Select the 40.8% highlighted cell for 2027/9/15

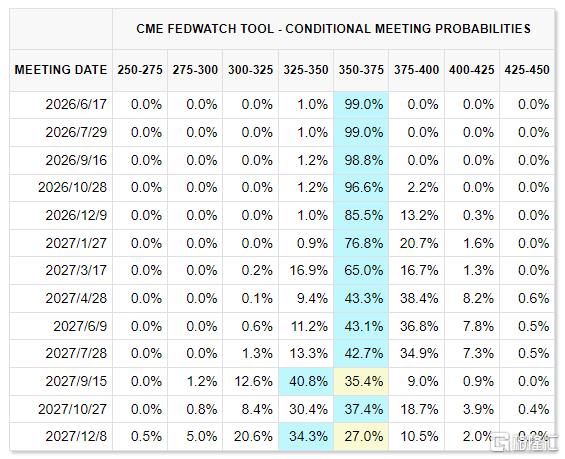coord(306,381)
